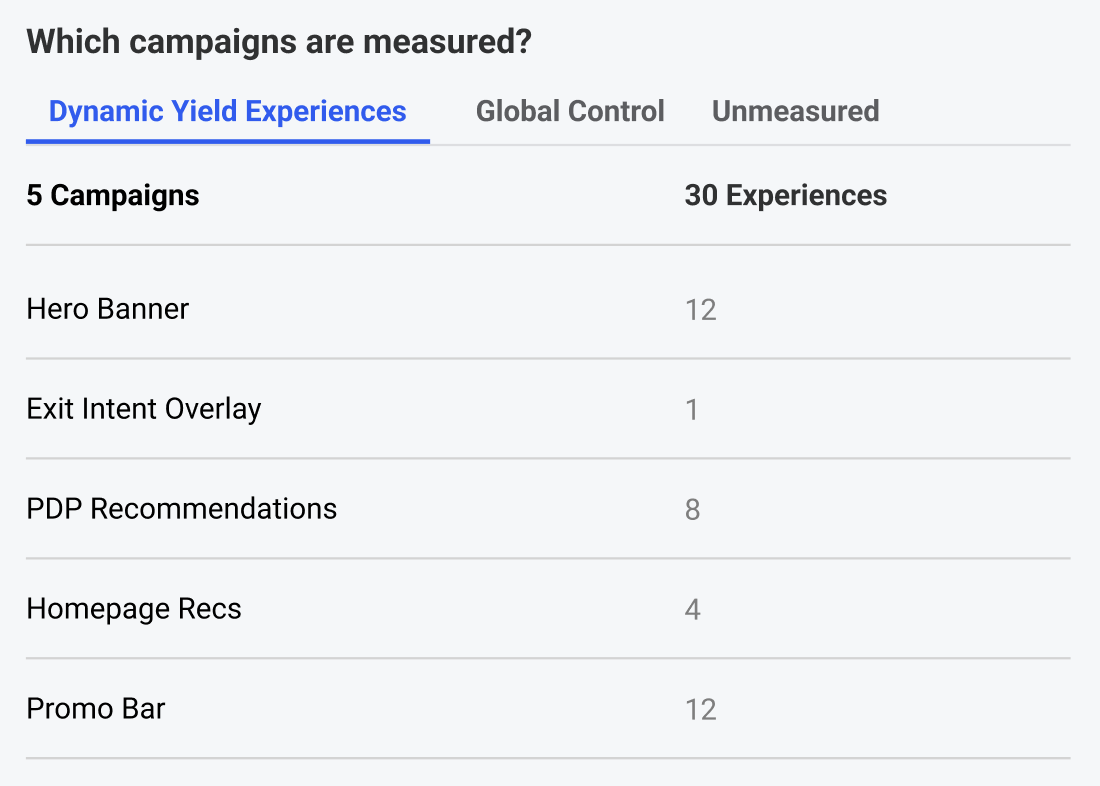Image resolution: width=1100 pixels, height=786 pixels.
Task: Click Hero Banner's 12 experiences count
Action: coord(700,309)
